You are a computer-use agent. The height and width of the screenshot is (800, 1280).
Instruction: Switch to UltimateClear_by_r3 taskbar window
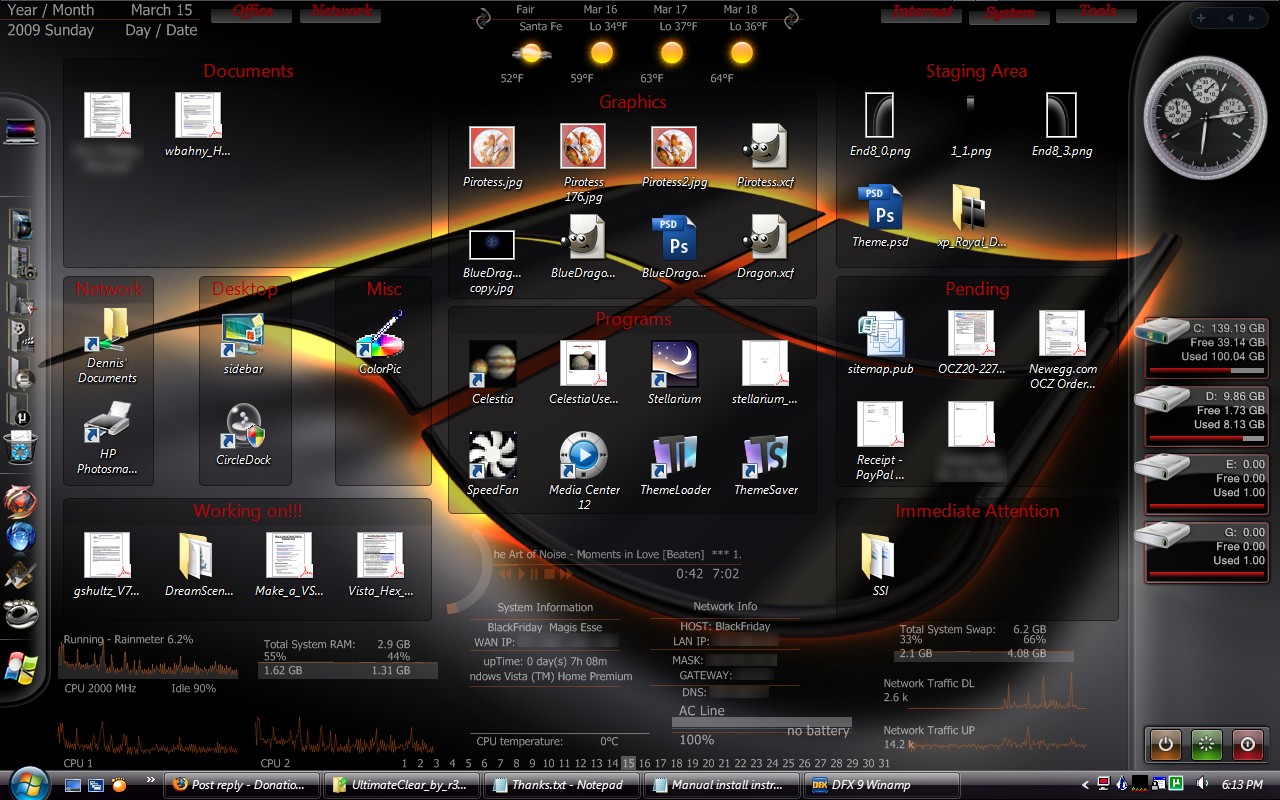click(x=402, y=785)
